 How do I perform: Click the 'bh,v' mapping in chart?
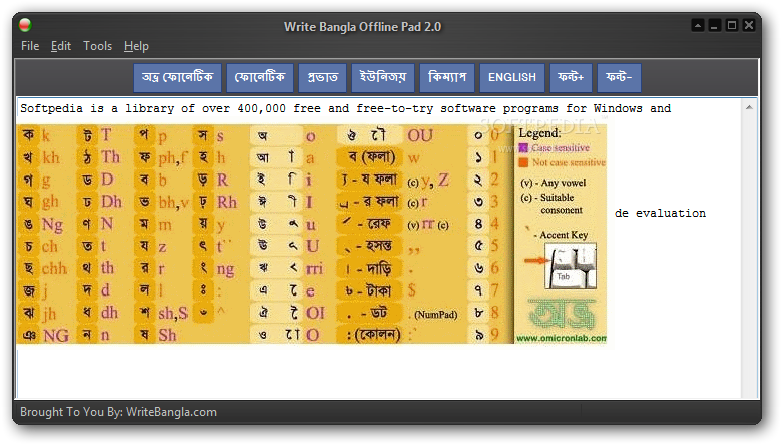(x=174, y=202)
